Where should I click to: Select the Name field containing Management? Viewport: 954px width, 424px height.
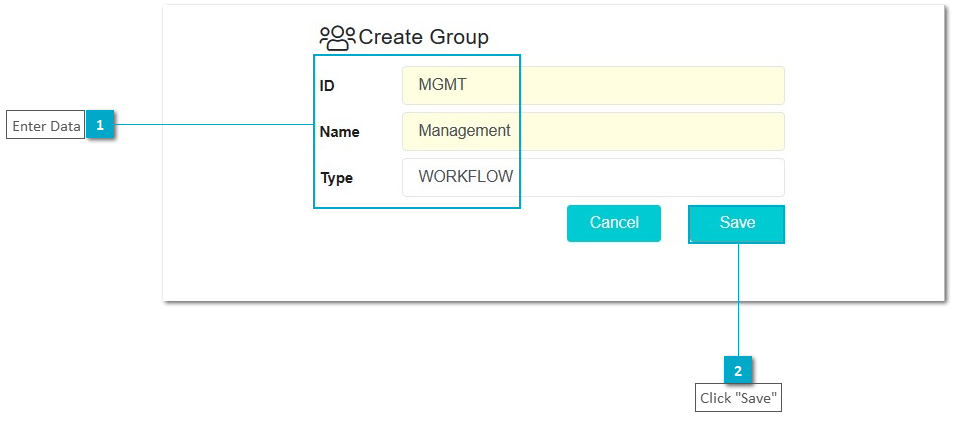[593, 131]
